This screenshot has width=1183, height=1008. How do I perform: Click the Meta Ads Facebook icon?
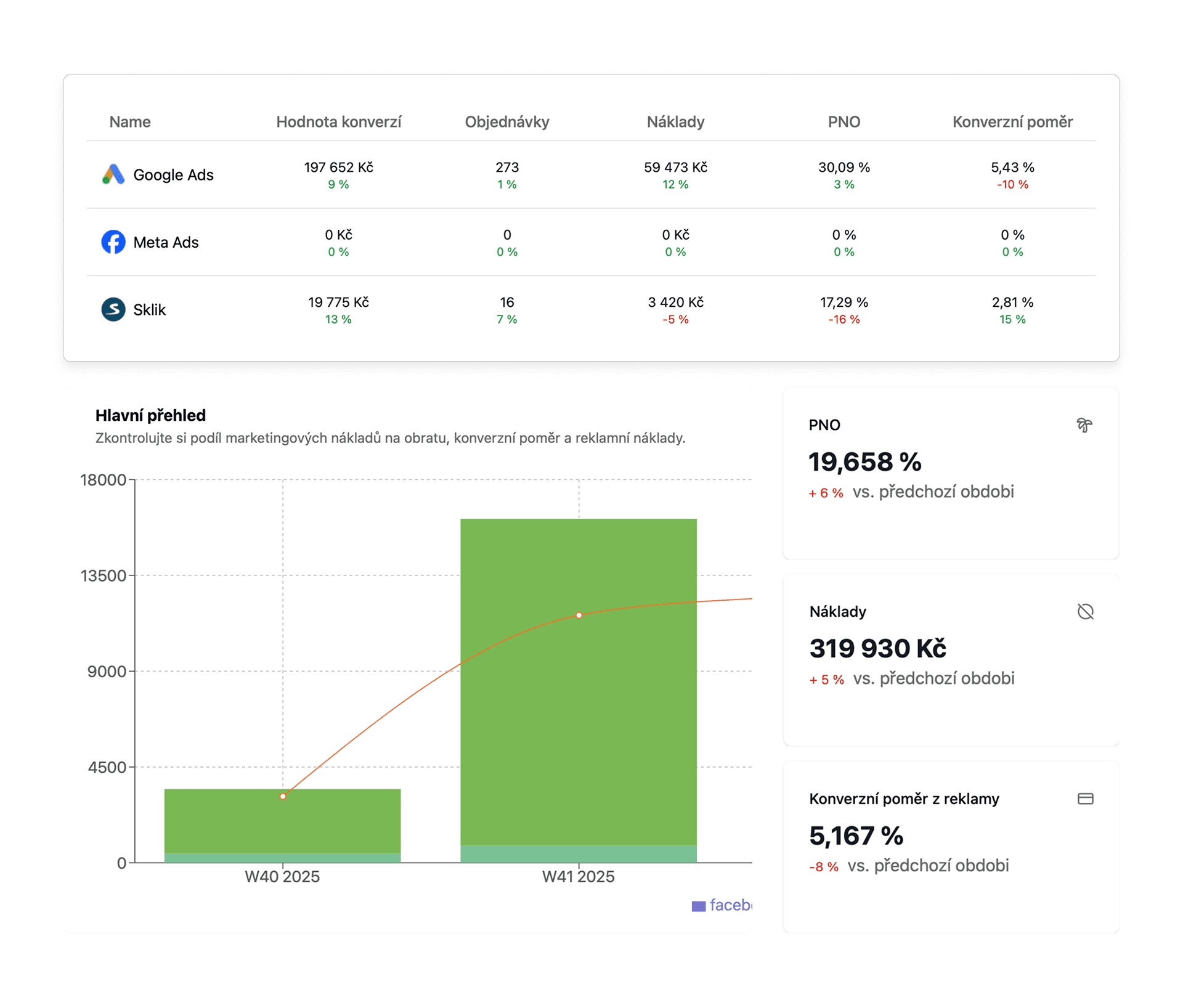point(113,242)
